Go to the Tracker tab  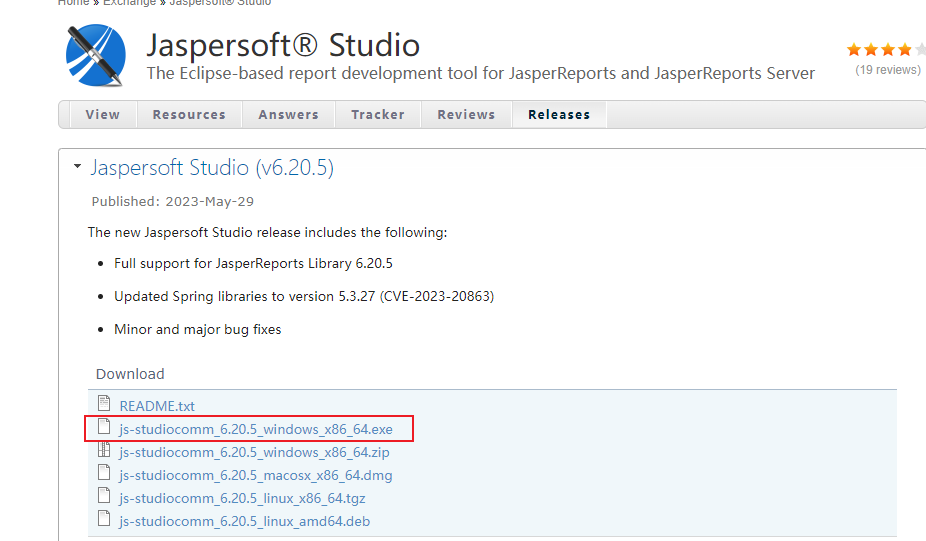click(x=378, y=115)
